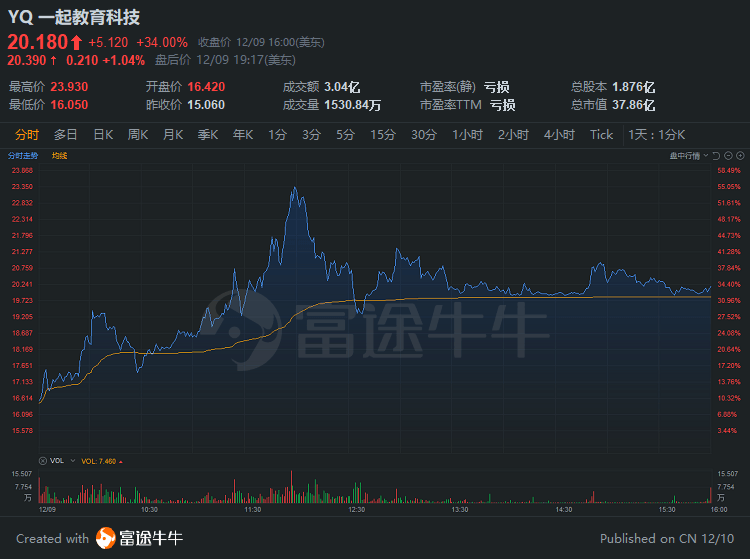Image resolution: width=750 pixels, height=559 pixels.
Task: Click the 分时走势 legend label
Action: tap(23, 155)
